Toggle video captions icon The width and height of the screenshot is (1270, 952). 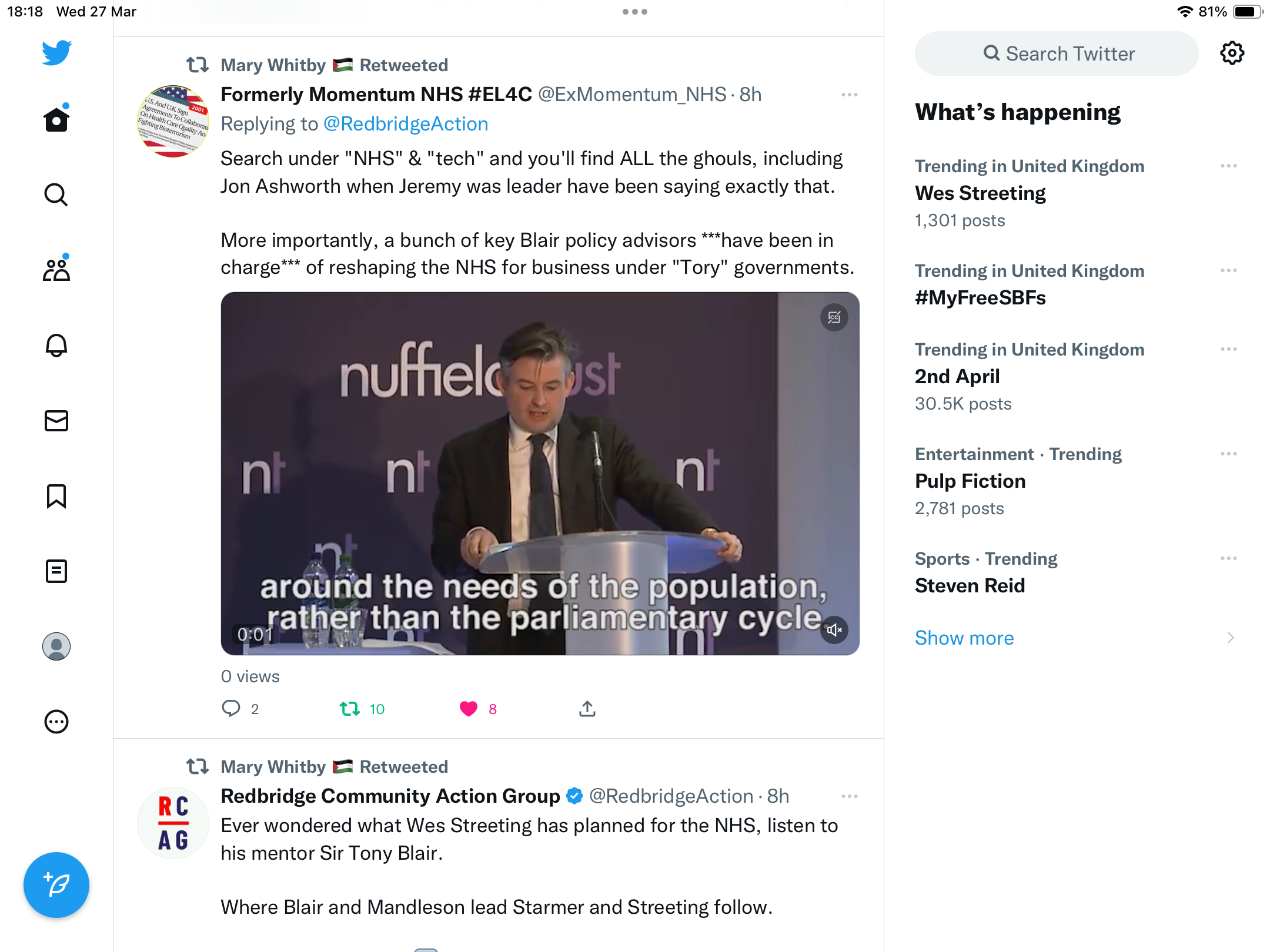[x=834, y=318]
